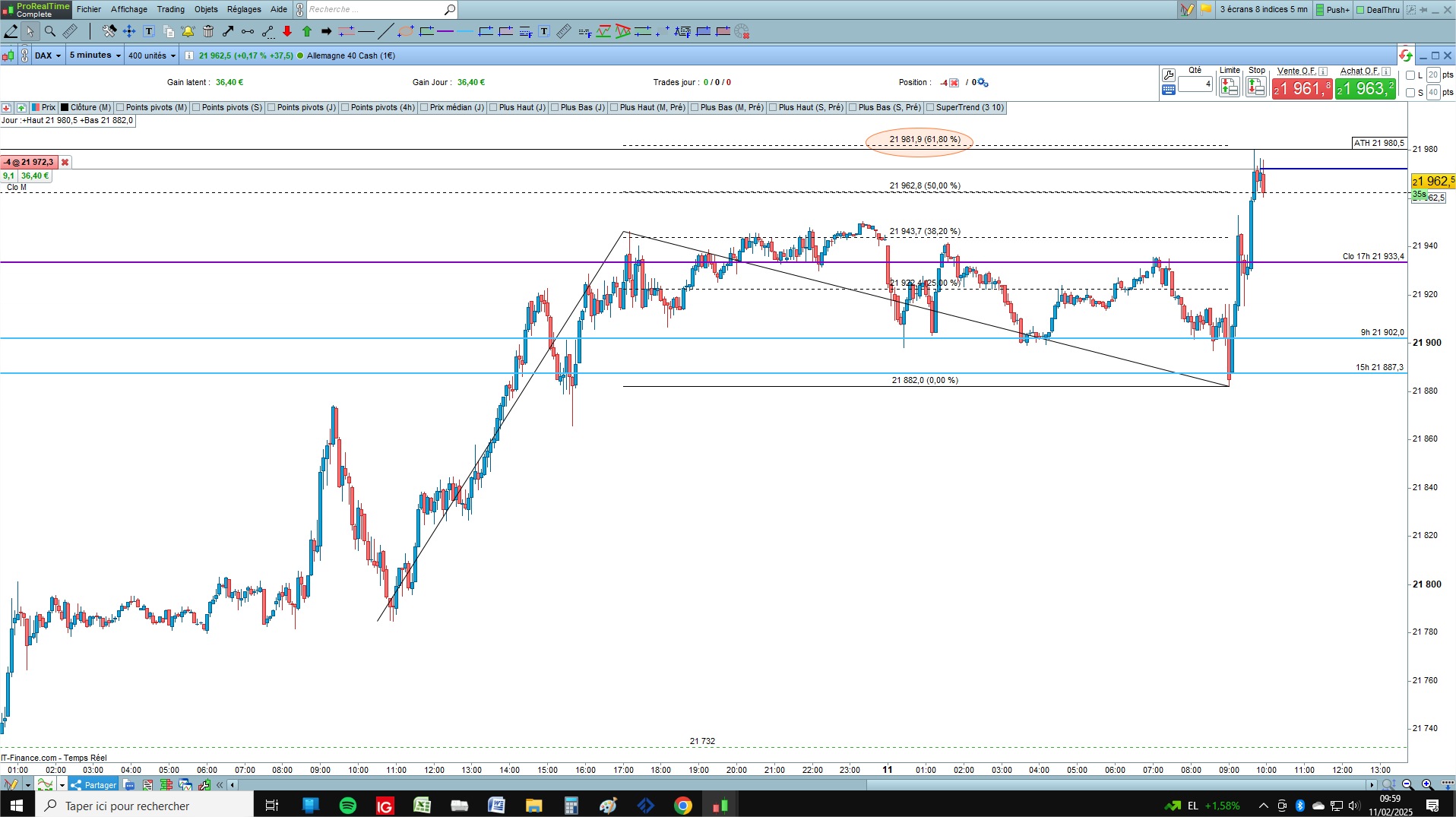The height and width of the screenshot is (817, 1456).
Task: Click the Push+ button
Action: click(1333, 10)
